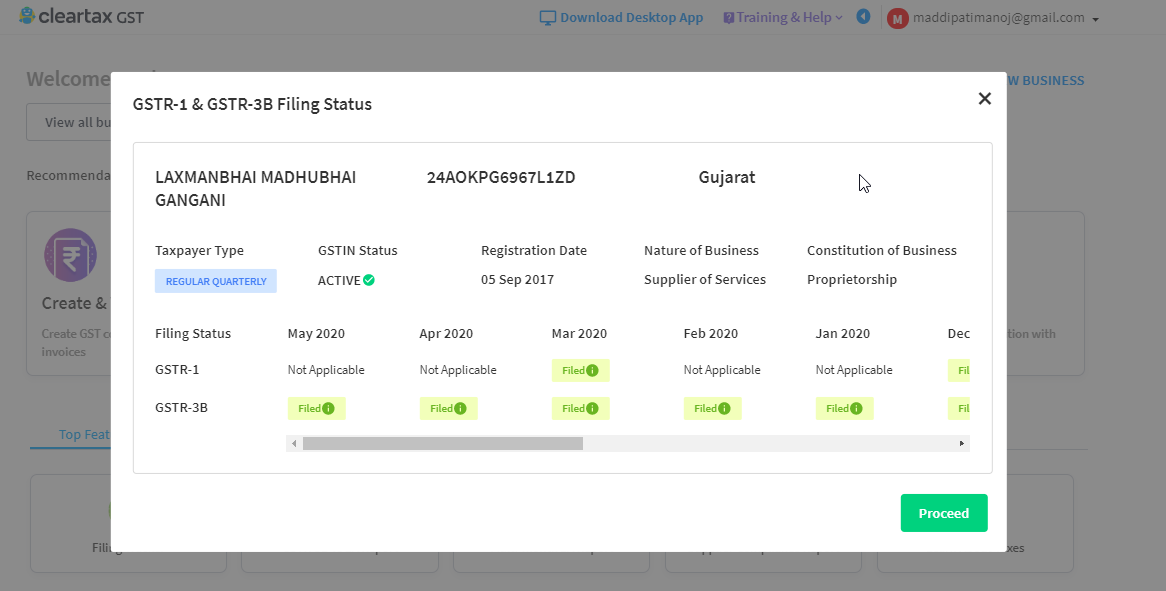Click info icon on Feb 2020 GSTR-3B Filed badge
This screenshot has width=1166, height=591.
pos(726,408)
